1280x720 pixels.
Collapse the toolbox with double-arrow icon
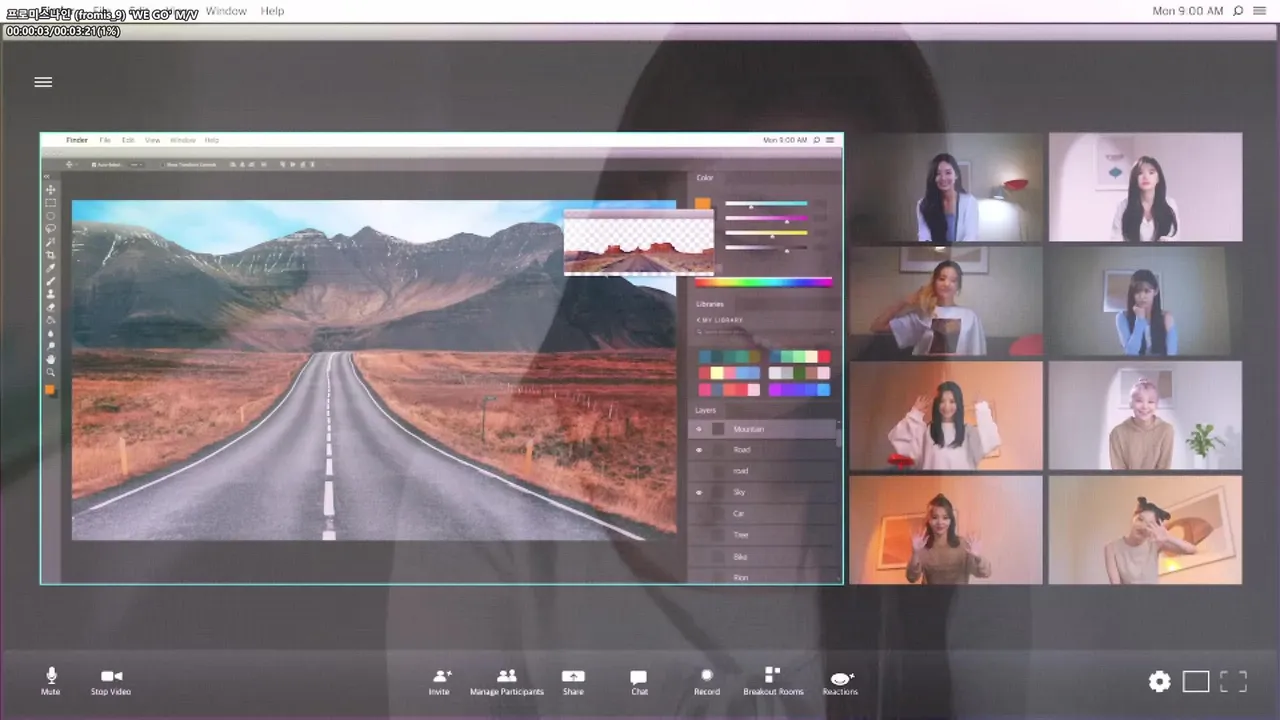[x=47, y=176]
